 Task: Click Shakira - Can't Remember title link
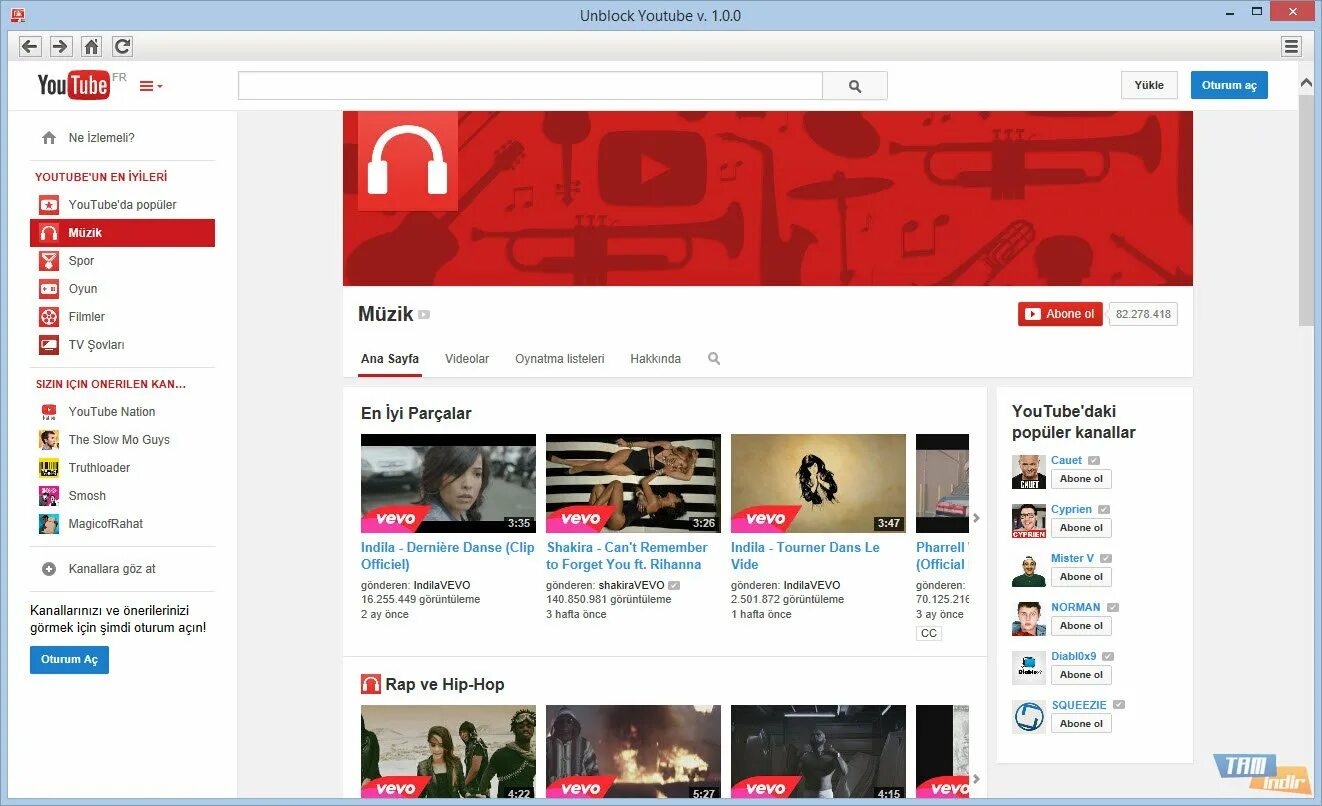click(627, 556)
